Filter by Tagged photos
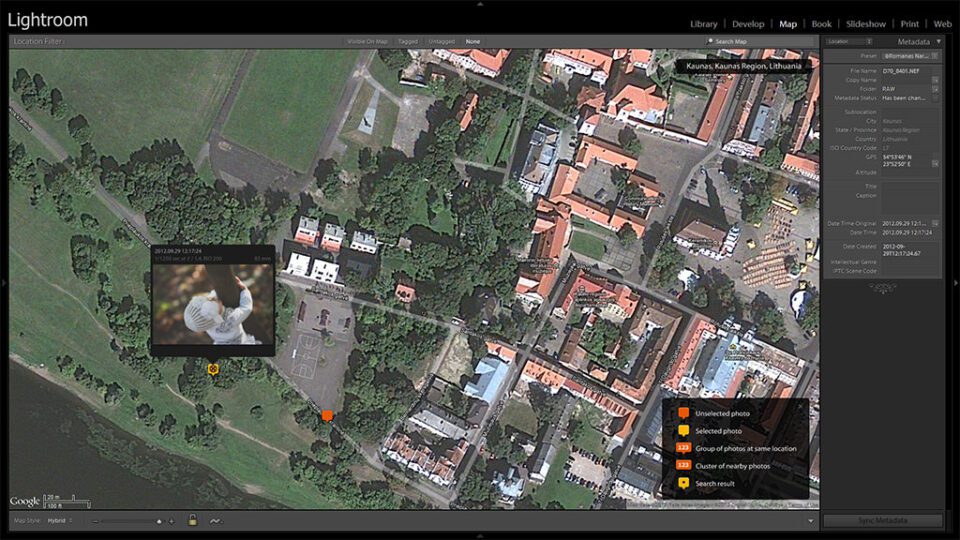960x540 pixels. pyautogui.click(x=408, y=42)
